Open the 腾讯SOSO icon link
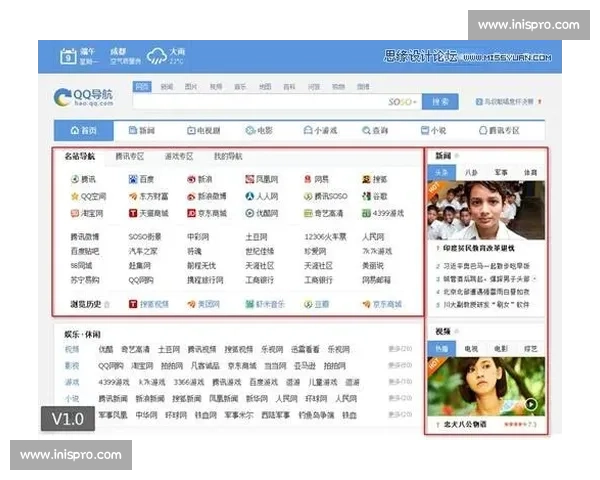 308,196
